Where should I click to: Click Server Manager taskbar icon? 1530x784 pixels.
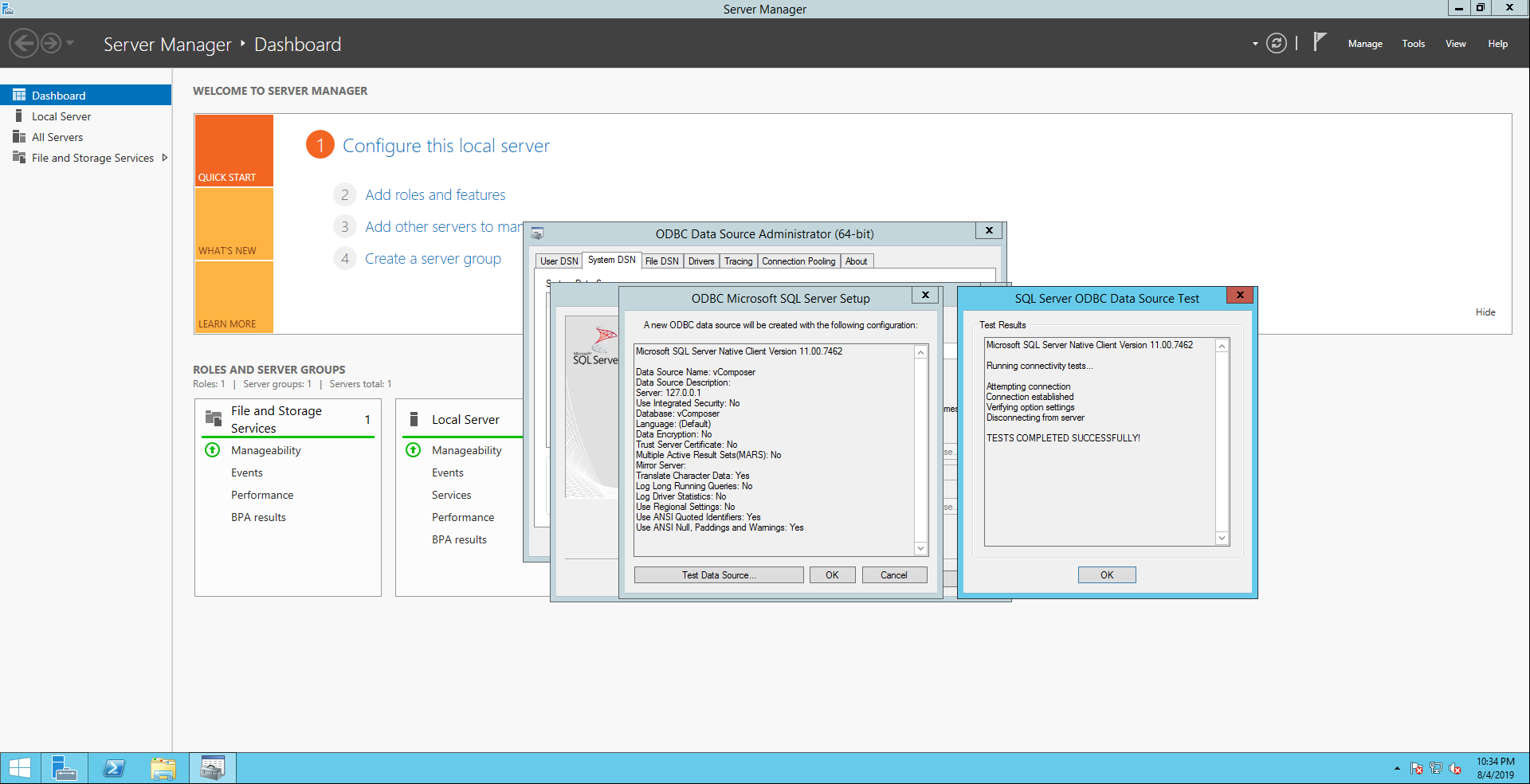click(x=64, y=768)
